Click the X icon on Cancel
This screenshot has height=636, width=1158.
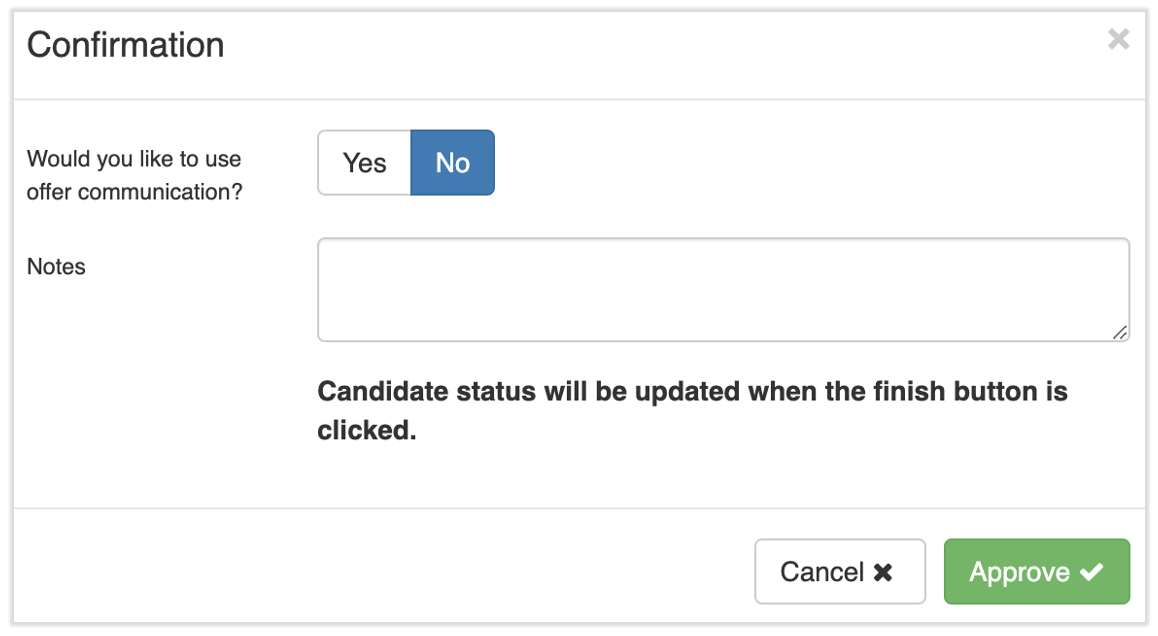tap(883, 572)
